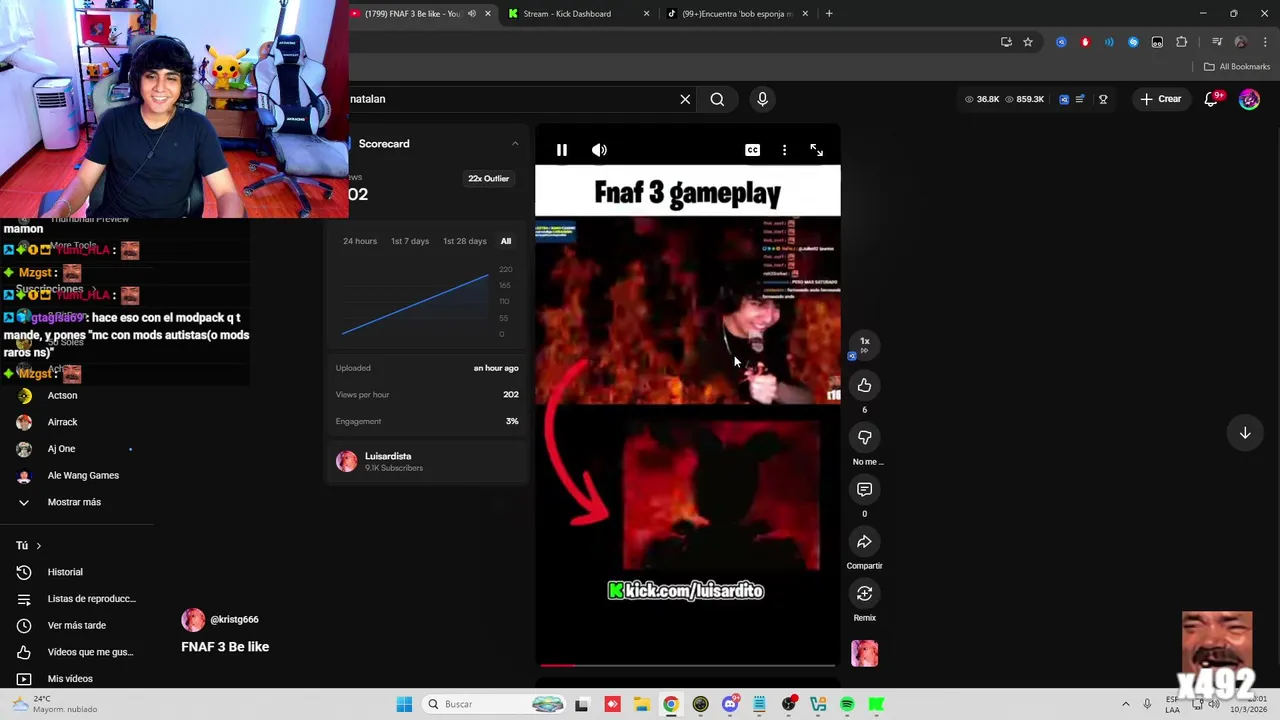The width and height of the screenshot is (1280, 720).
Task: Run the YouTube search with the magnifier
Action: point(717,99)
